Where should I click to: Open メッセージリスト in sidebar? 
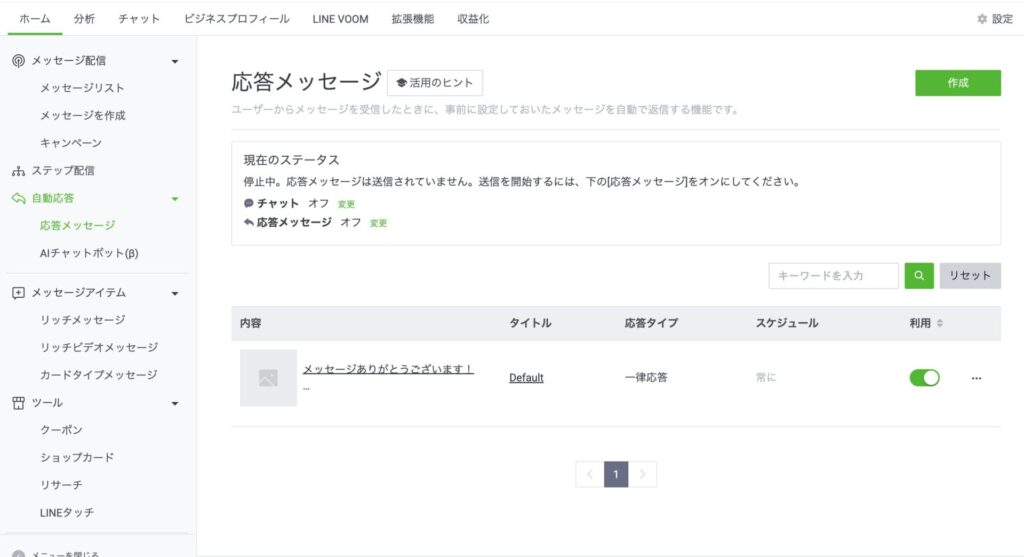click(82, 88)
